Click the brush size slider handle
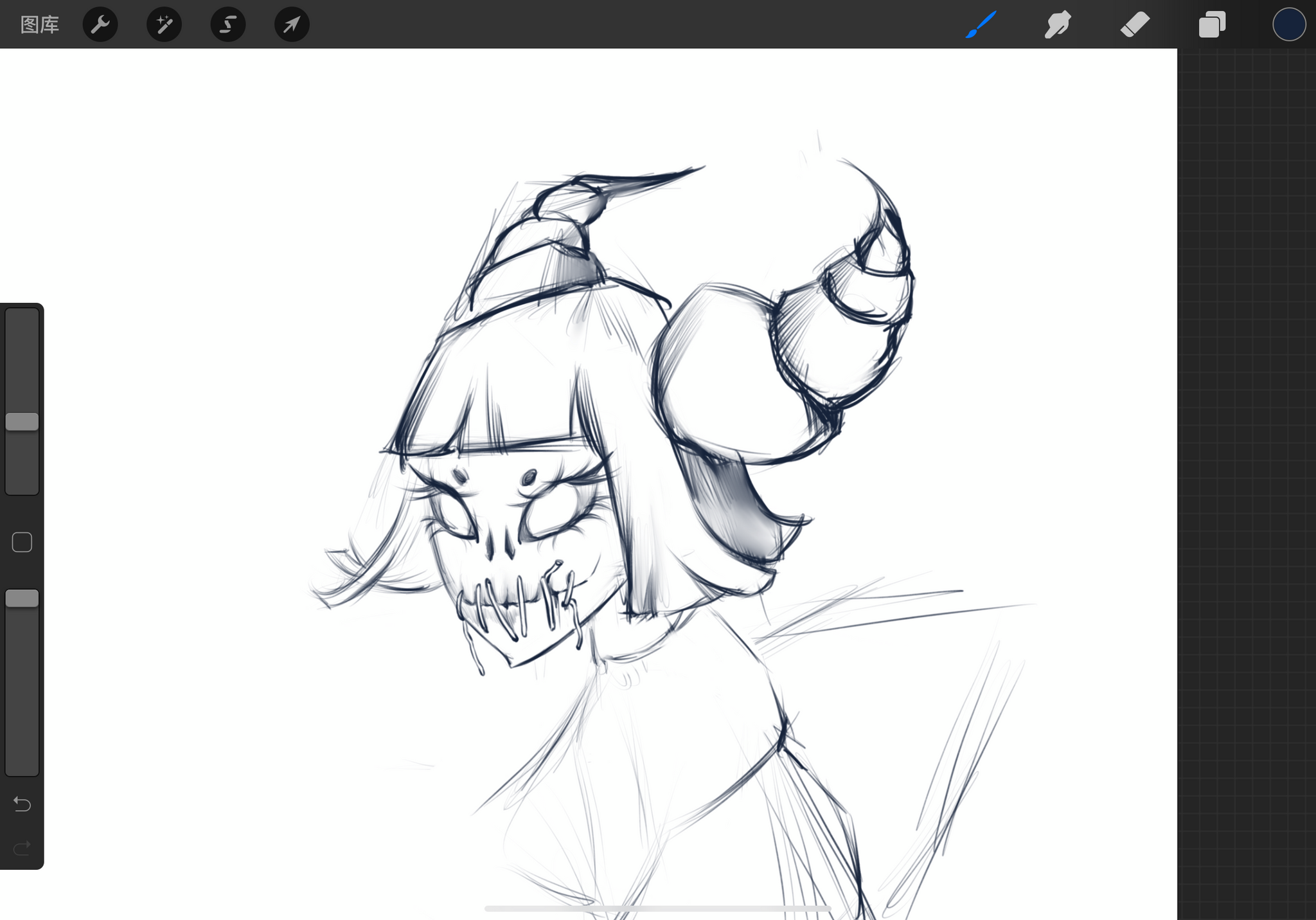Image resolution: width=1316 pixels, height=920 pixels. coord(22,422)
